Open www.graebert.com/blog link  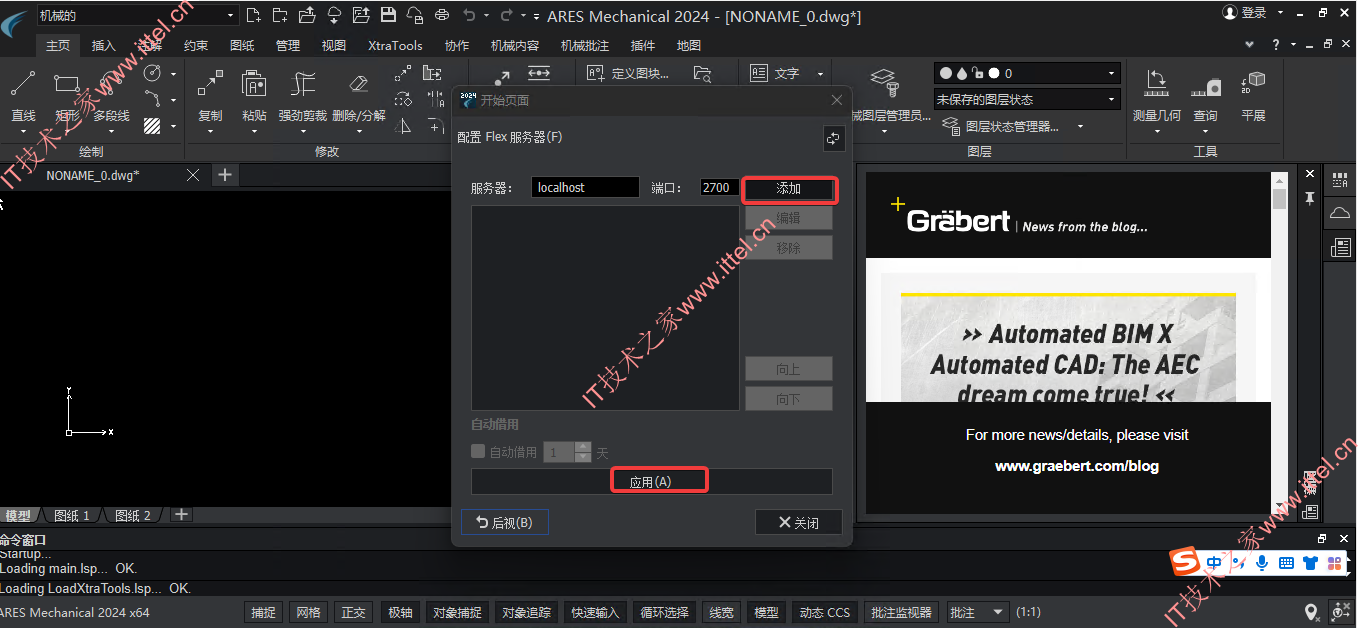pos(1077,466)
